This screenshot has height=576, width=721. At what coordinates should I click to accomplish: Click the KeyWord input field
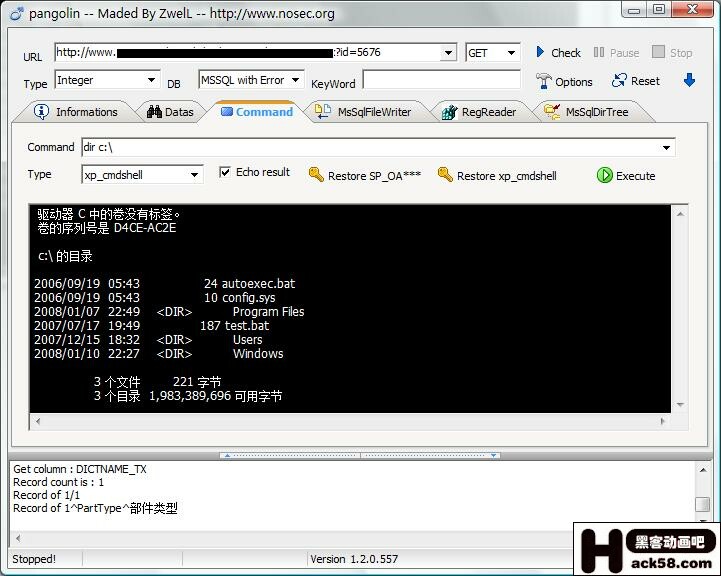tap(441, 80)
